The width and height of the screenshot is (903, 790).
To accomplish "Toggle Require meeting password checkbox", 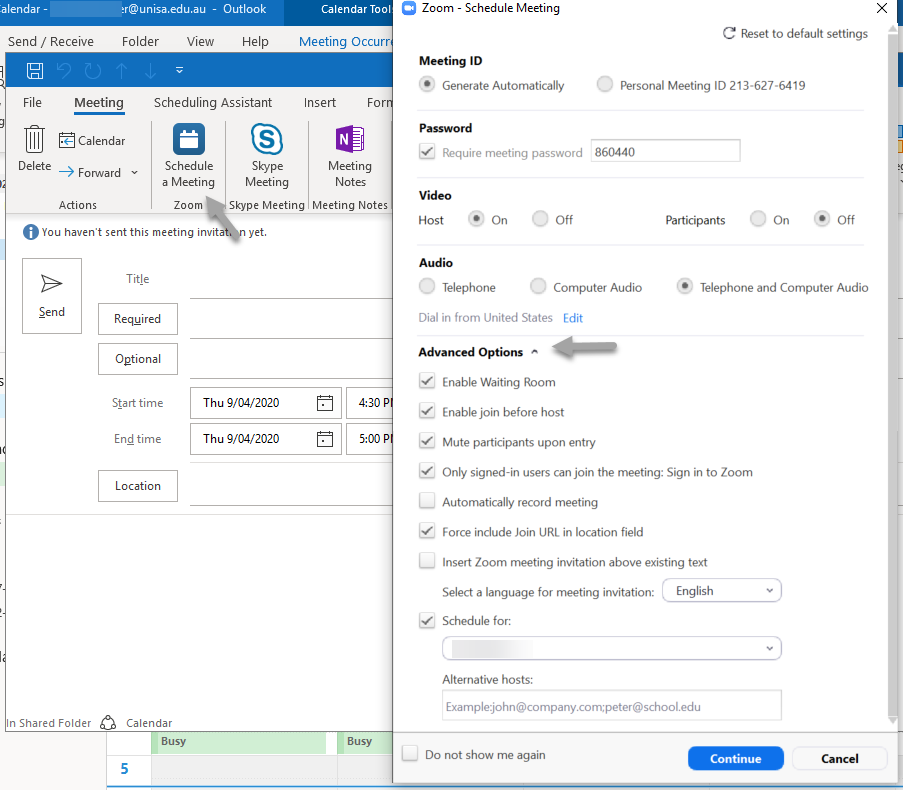I will pos(427,152).
